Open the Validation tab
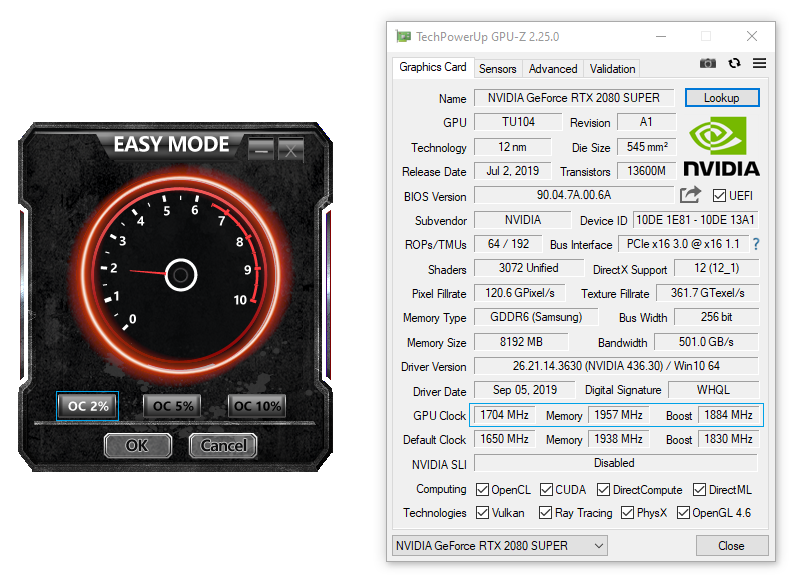The height and width of the screenshot is (581, 789). 612,68
